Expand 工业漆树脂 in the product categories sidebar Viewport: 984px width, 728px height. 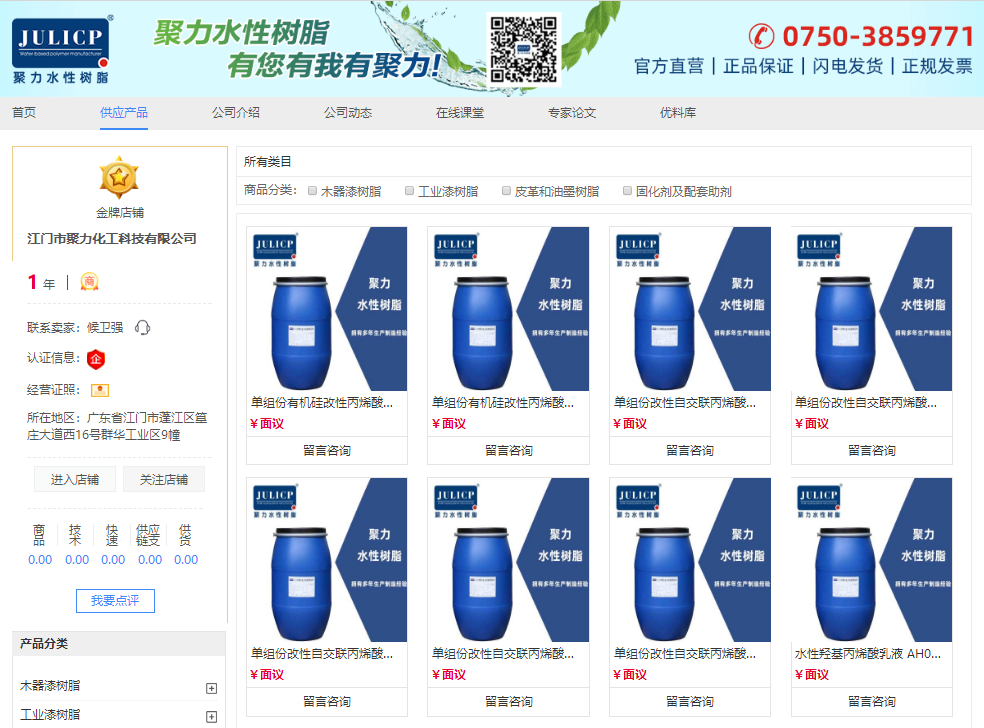click(211, 717)
